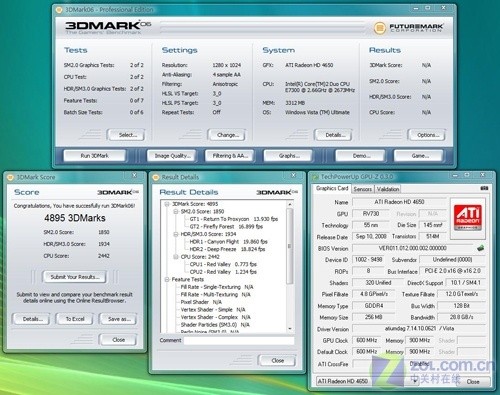The image size is (500, 395).
Task: Click the Release Date field Sep 10, 2008
Action: (x=371, y=237)
